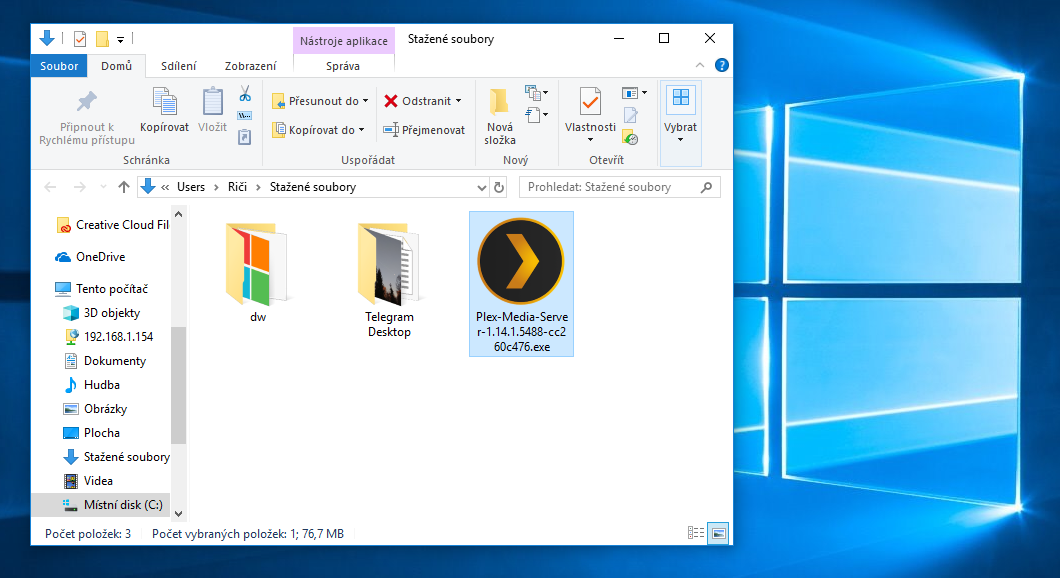Click the New folder icon in the title bar

(x=102, y=39)
